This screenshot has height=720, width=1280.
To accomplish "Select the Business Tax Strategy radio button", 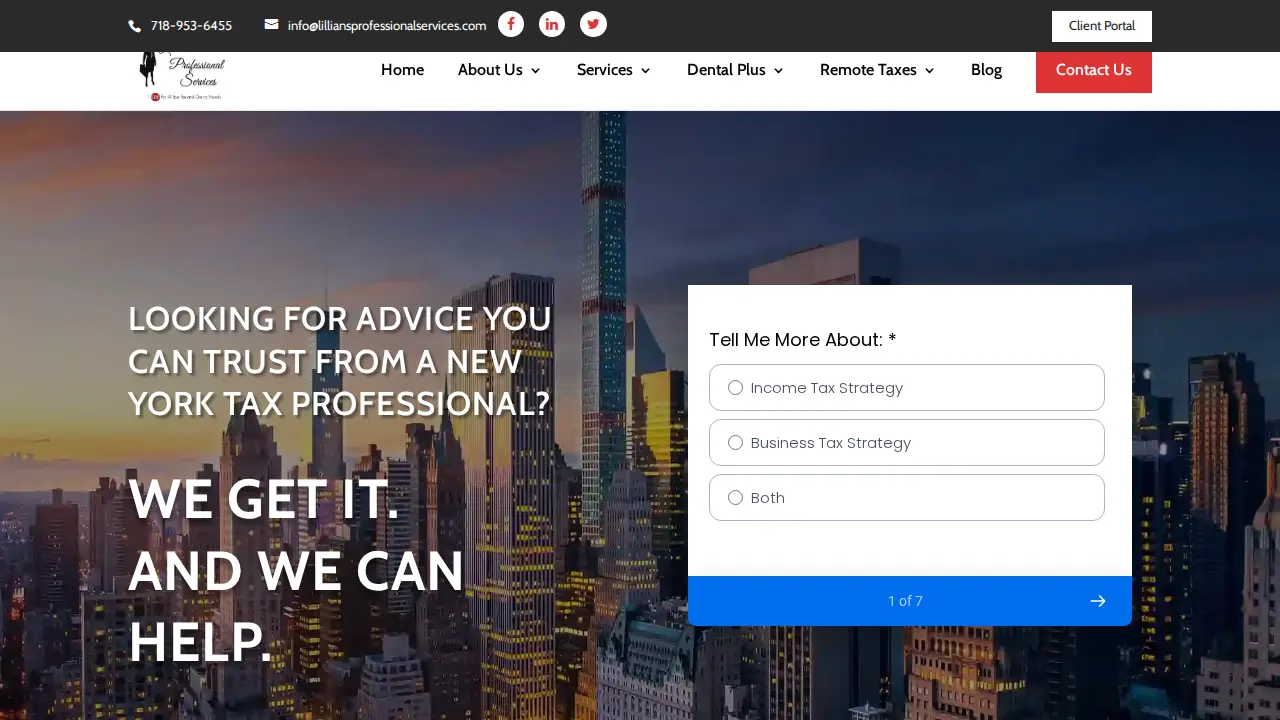I will point(736,443).
